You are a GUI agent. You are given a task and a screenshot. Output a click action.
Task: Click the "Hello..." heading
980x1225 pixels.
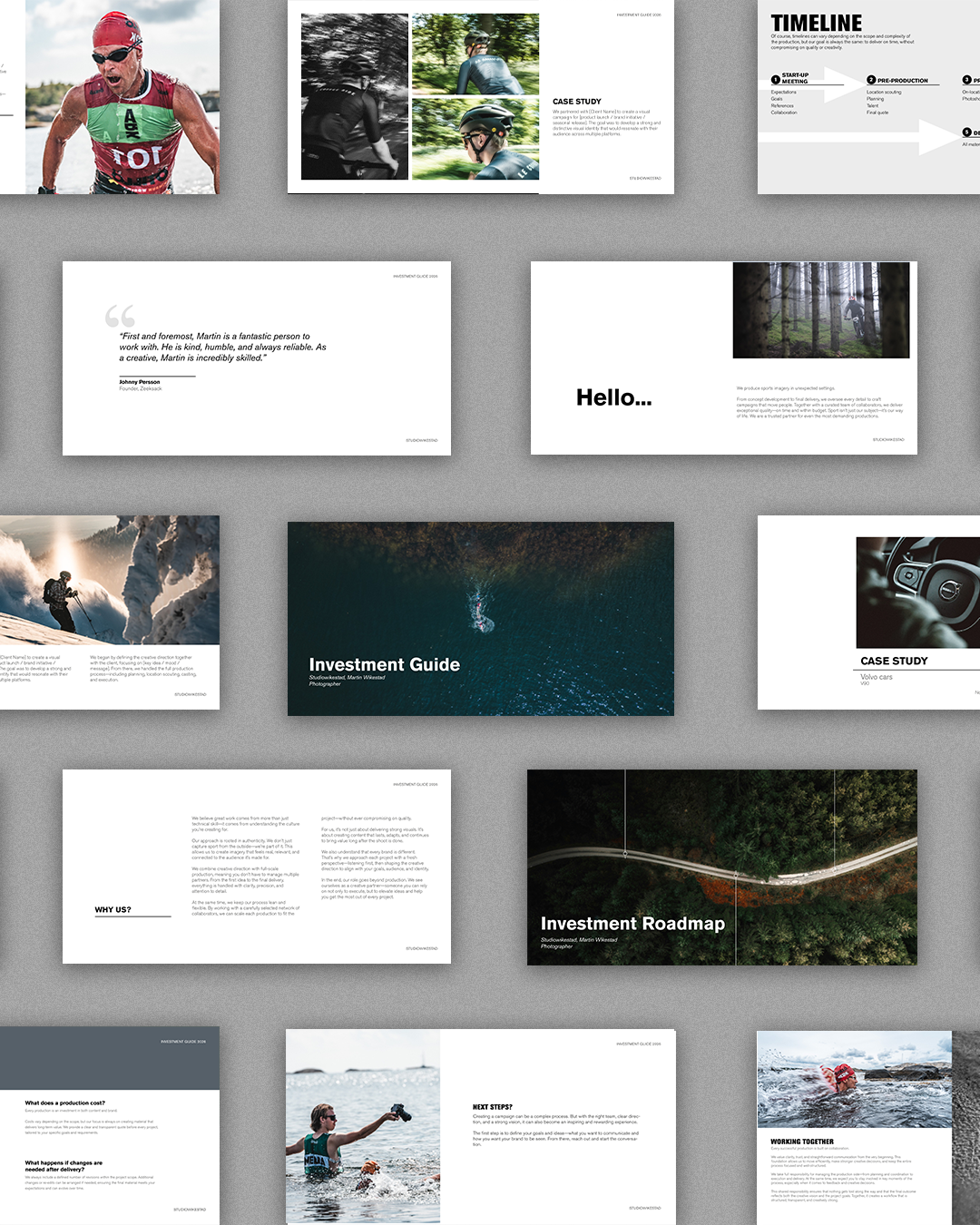pos(614,397)
